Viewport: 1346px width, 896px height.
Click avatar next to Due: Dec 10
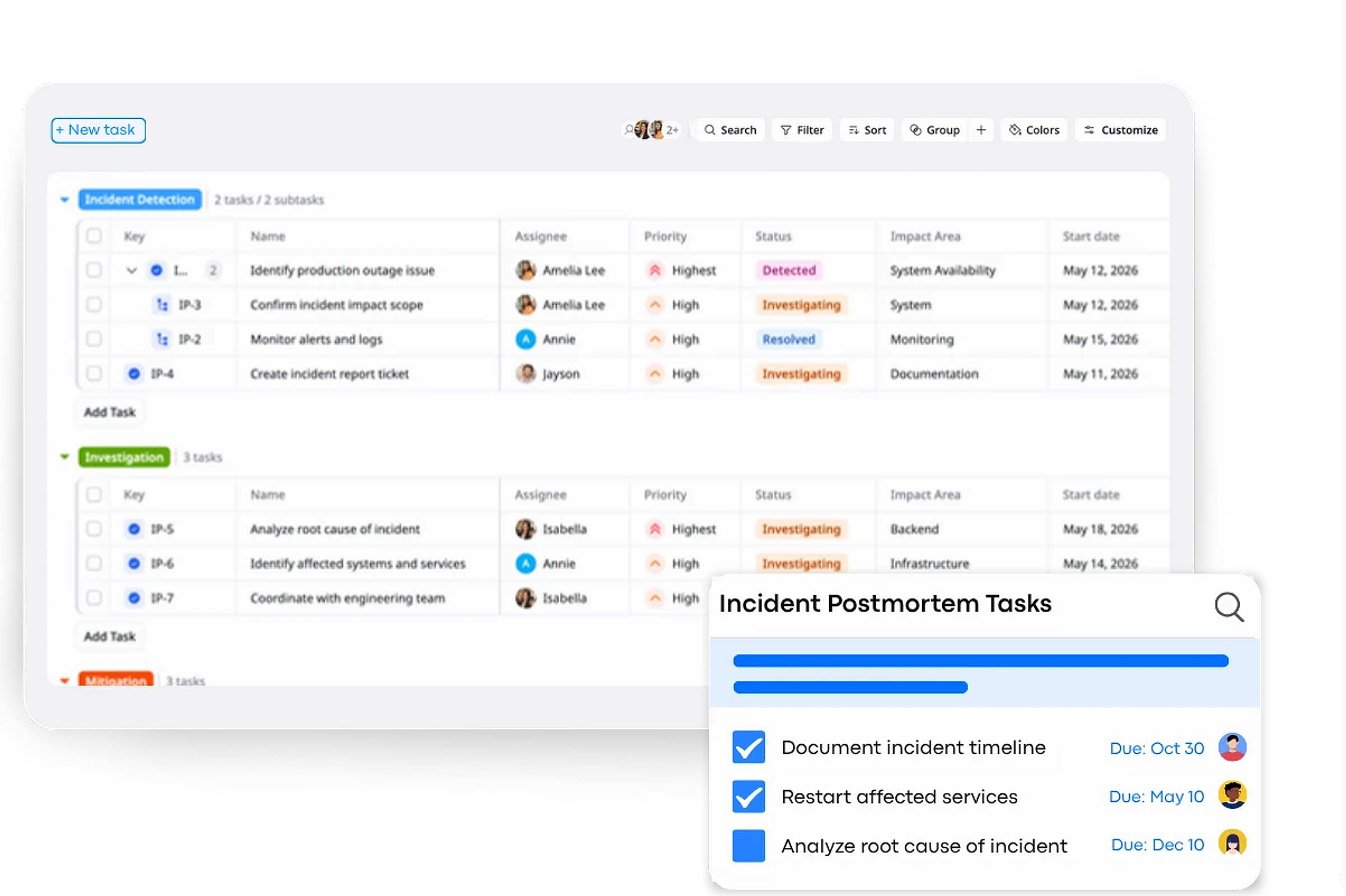click(x=1232, y=843)
